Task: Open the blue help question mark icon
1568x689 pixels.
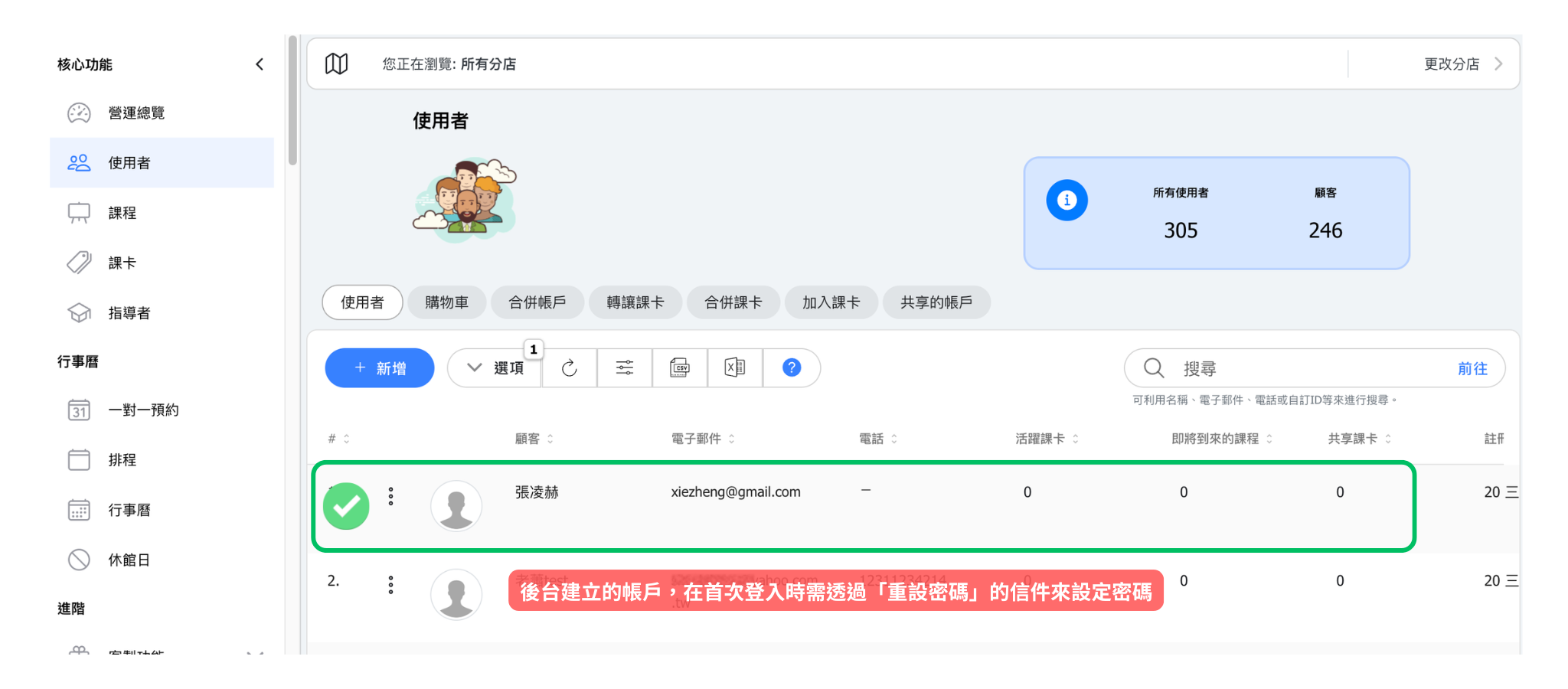Action: point(792,368)
